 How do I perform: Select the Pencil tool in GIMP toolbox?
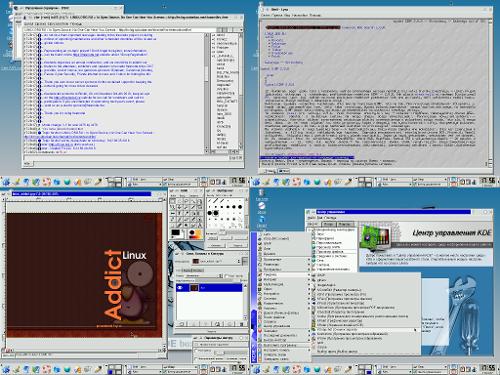tap(173, 219)
